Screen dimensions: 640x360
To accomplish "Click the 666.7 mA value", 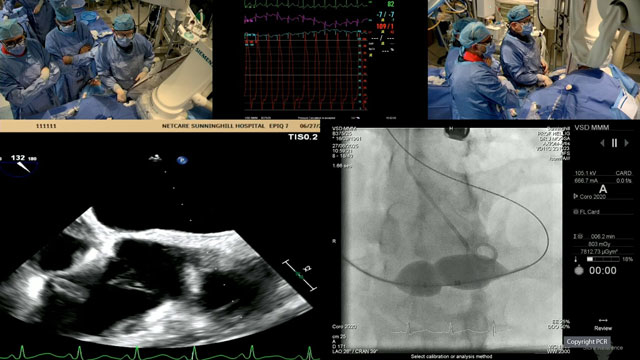I will coord(586,180).
